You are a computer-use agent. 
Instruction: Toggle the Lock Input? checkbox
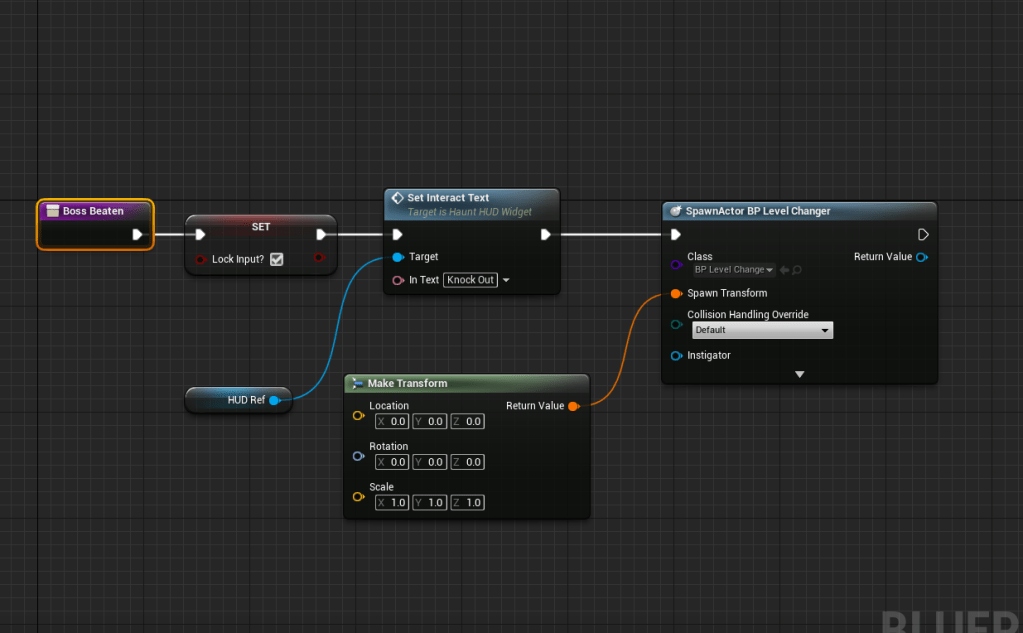coord(277,259)
